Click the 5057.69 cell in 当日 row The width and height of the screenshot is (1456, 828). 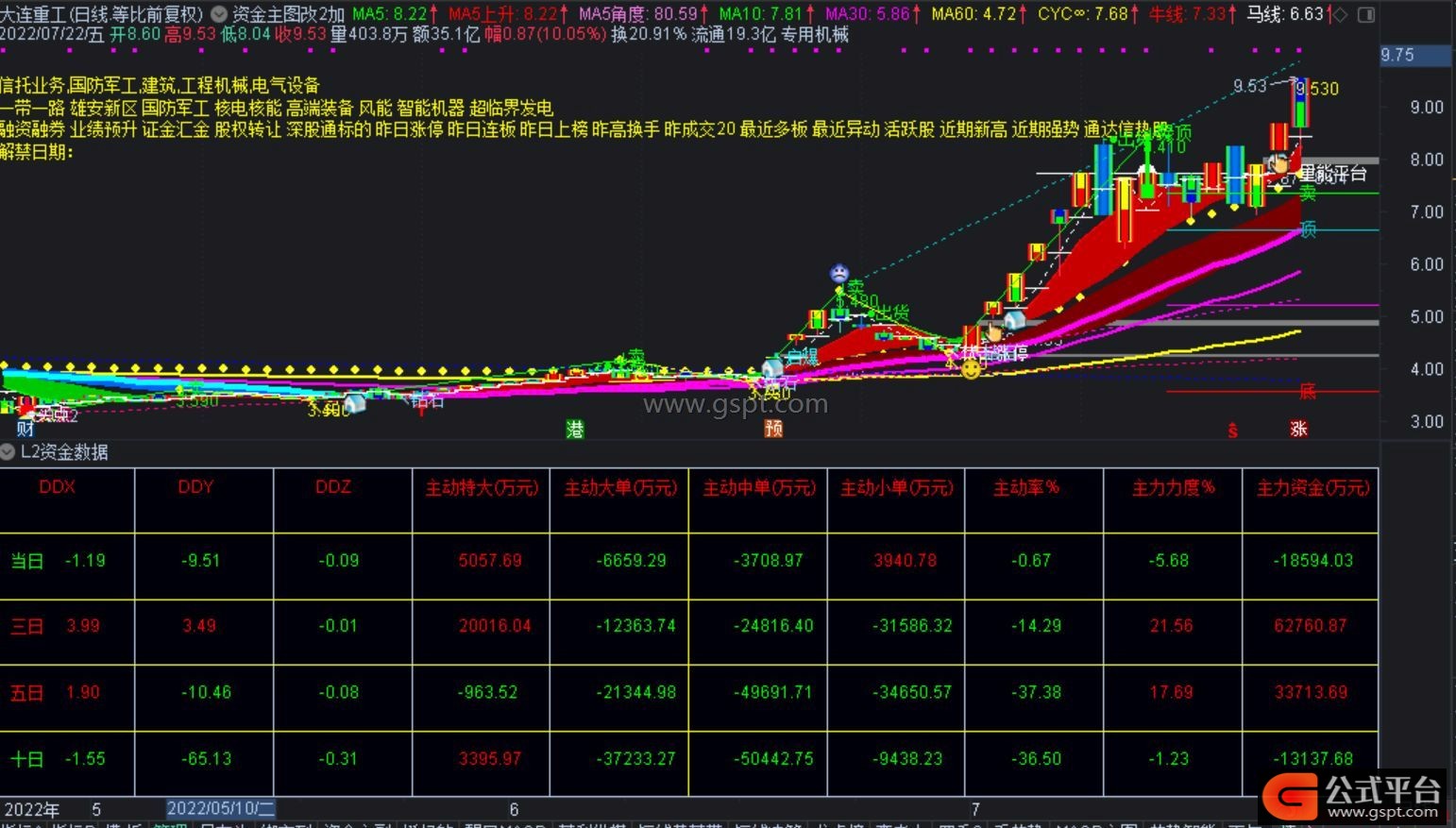click(x=490, y=561)
